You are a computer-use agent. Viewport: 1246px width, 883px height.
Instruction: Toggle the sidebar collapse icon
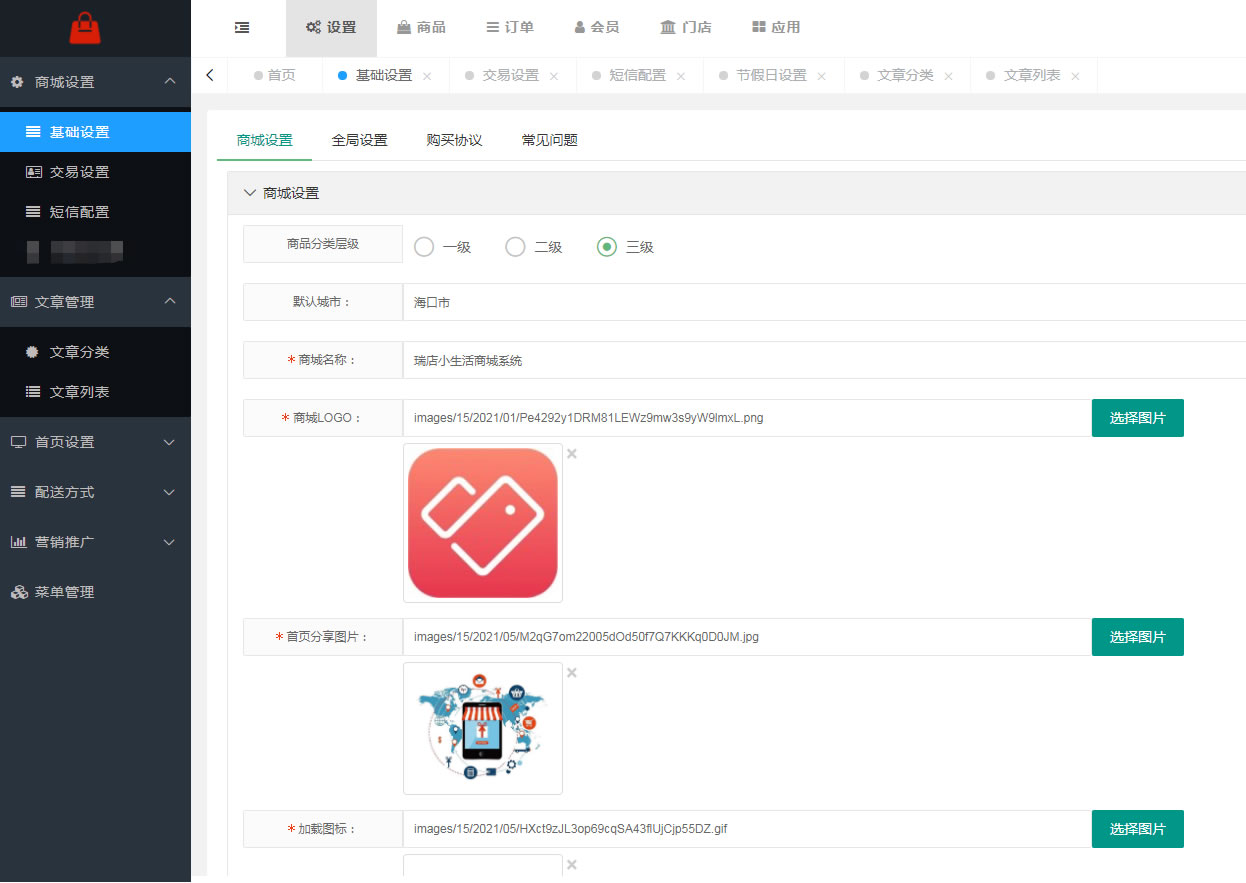coord(242,28)
